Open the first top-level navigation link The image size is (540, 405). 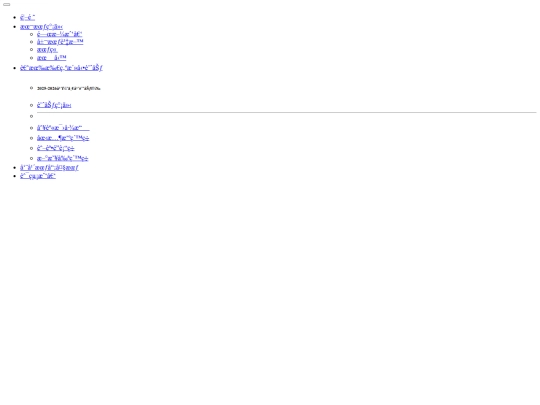(27, 18)
